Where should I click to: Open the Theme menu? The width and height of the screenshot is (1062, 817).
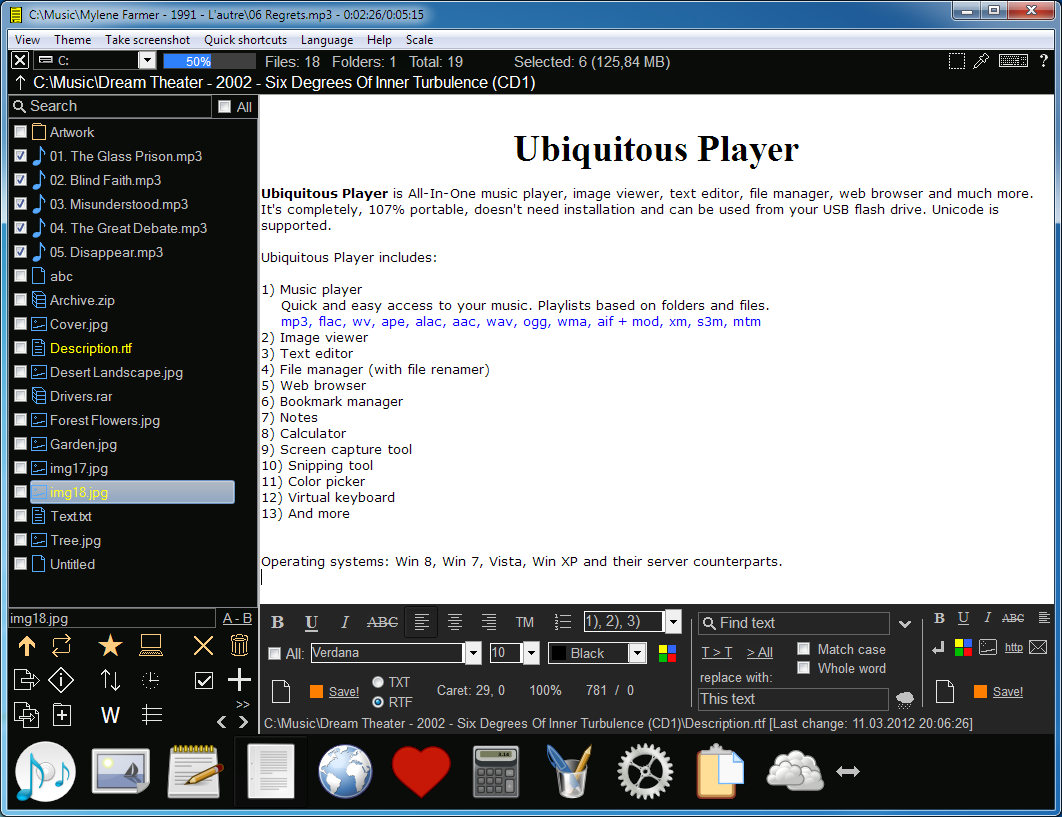pos(72,40)
